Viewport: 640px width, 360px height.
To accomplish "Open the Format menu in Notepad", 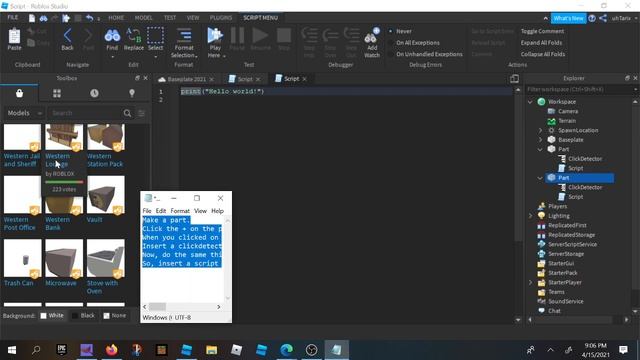I will 180,211.
